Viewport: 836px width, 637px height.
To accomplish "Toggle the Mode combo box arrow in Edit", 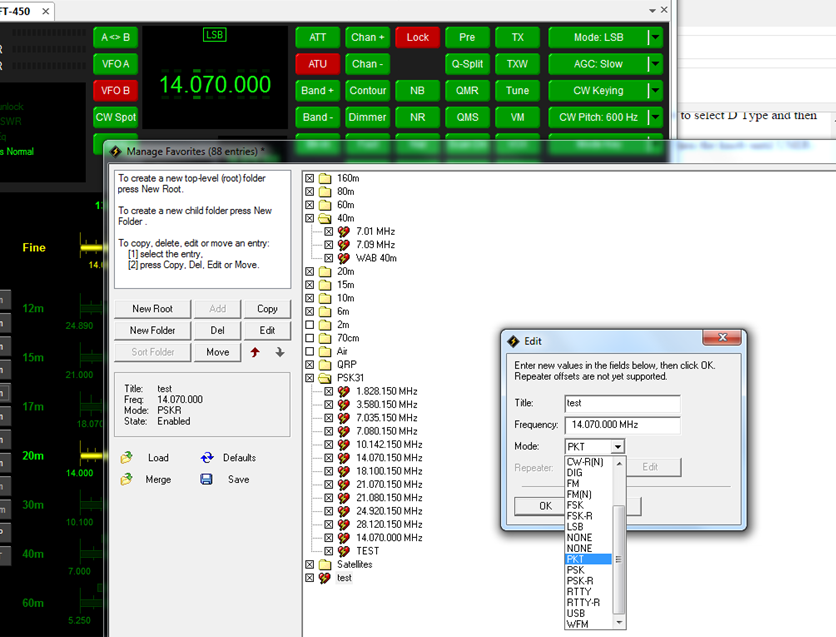I will click(x=617, y=447).
